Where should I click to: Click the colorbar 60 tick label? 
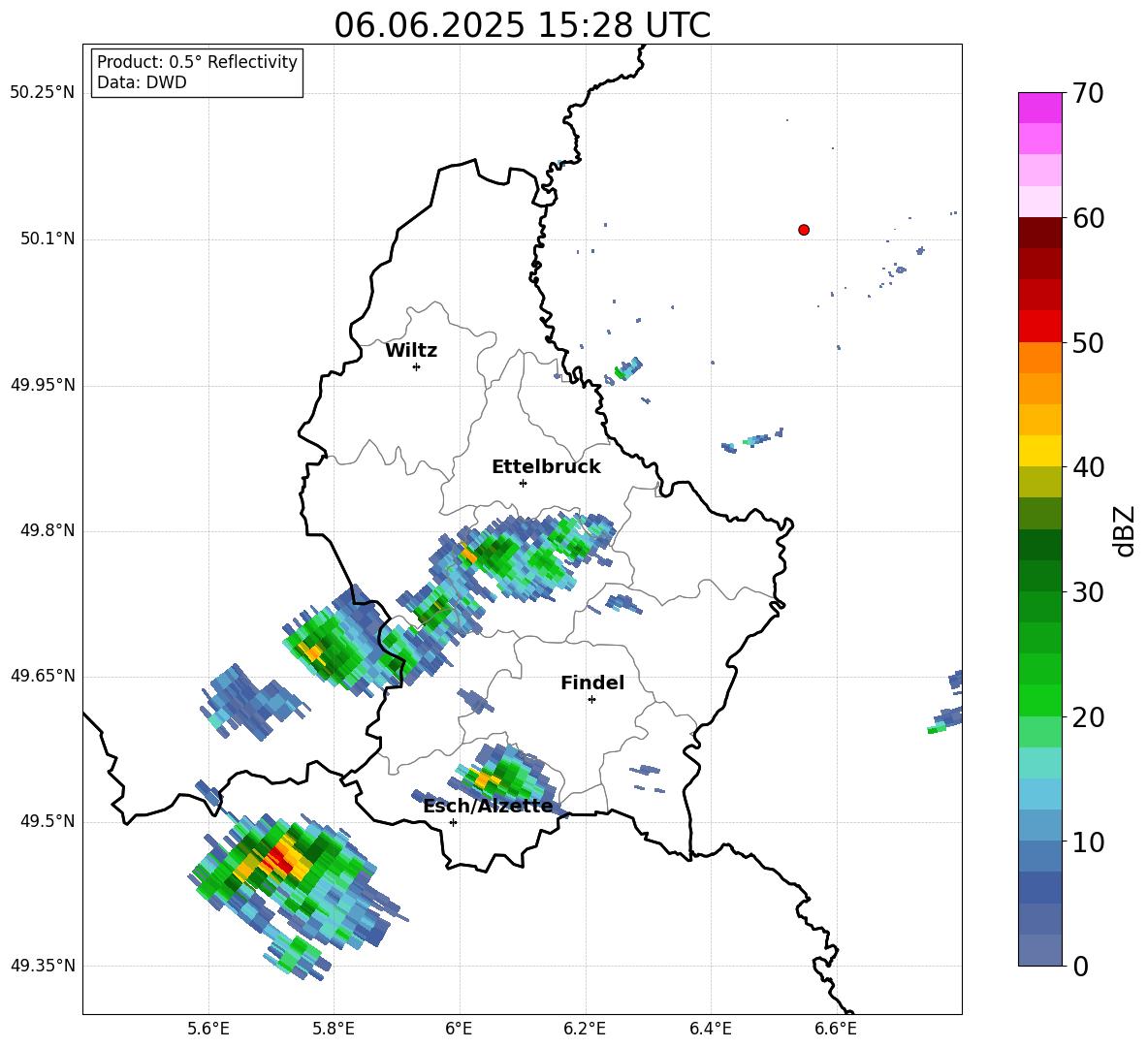(1087, 218)
